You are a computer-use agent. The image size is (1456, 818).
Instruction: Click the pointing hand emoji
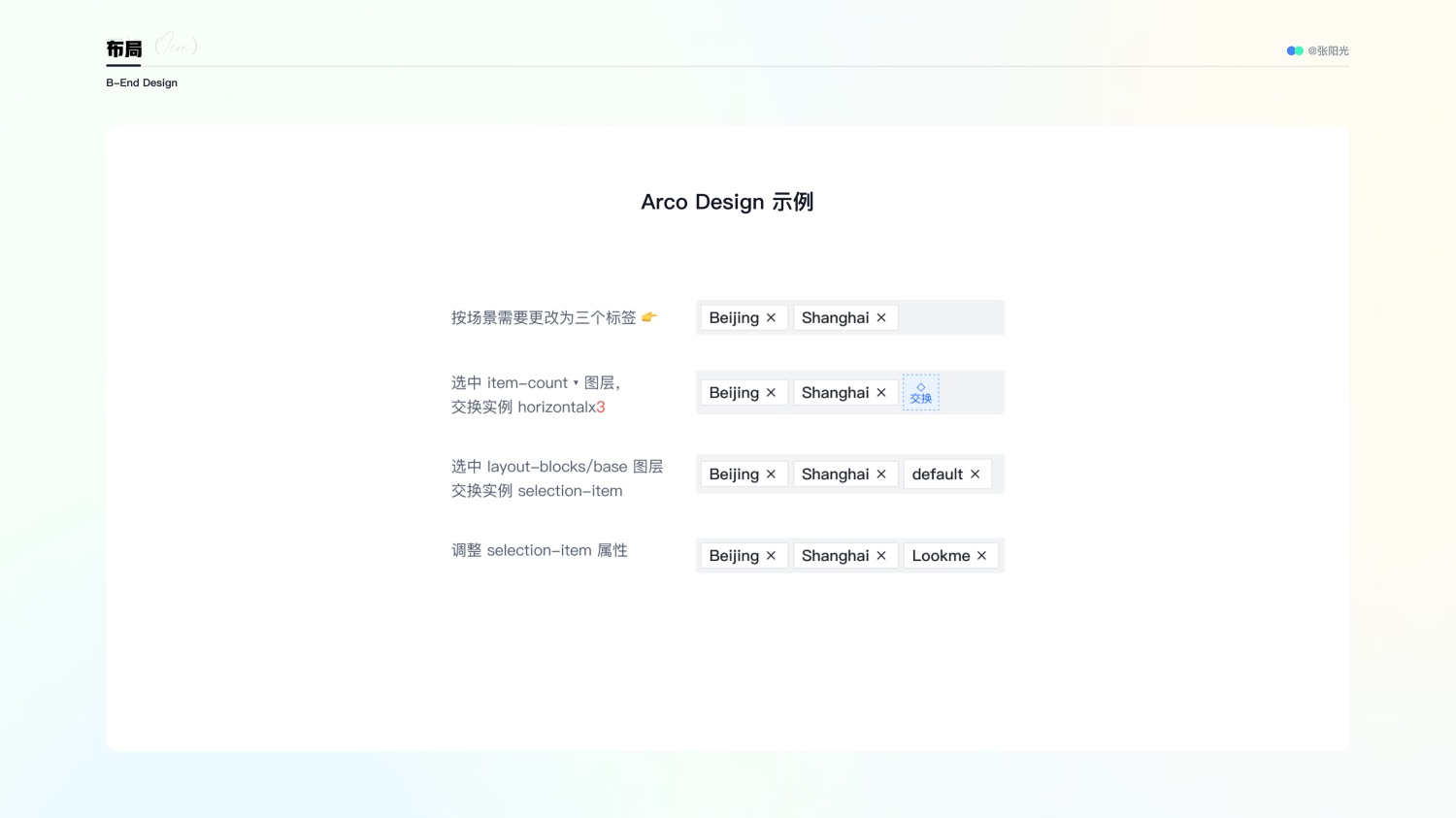tap(649, 316)
